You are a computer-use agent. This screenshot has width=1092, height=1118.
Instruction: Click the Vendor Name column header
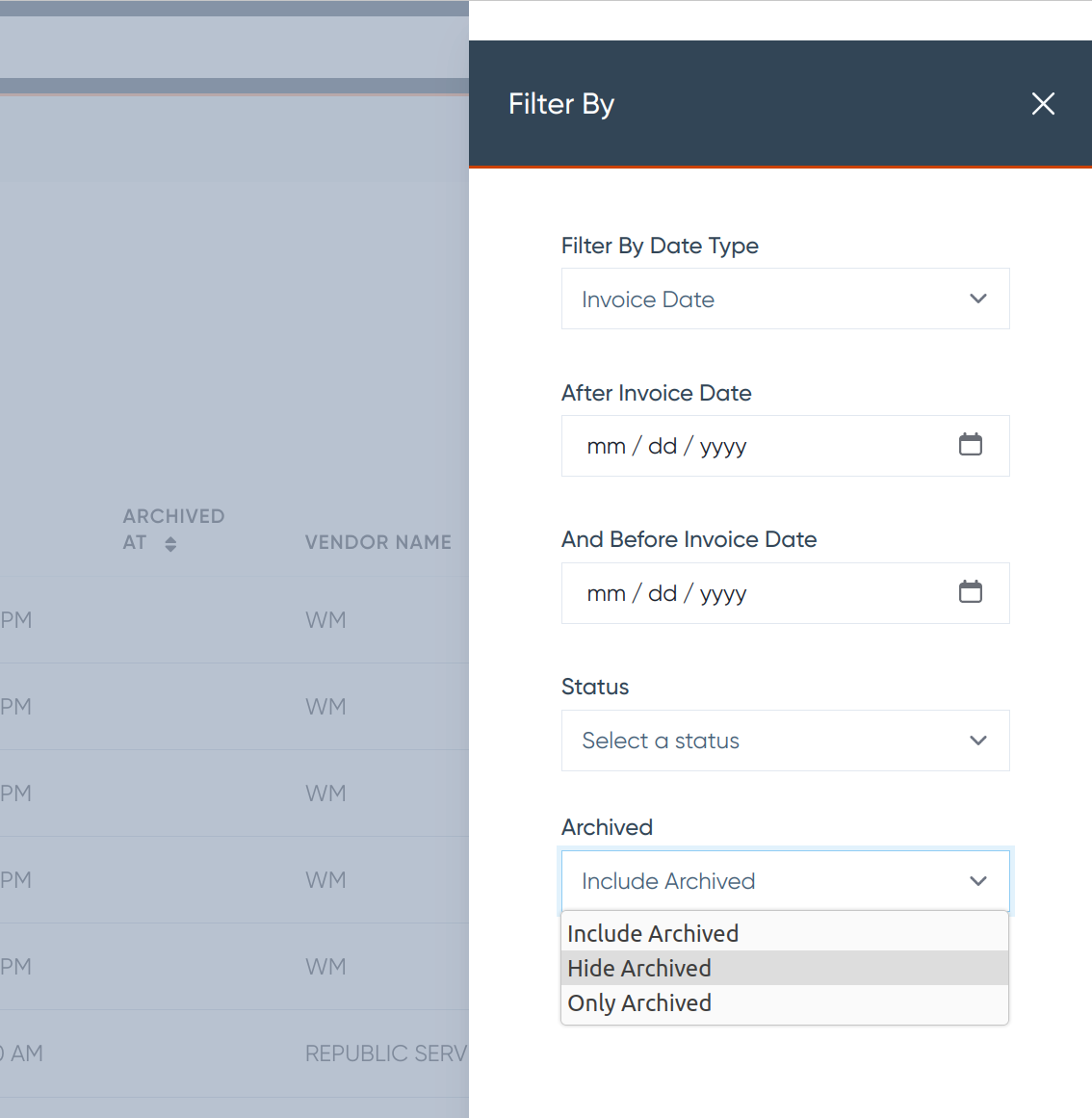[377, 542]
